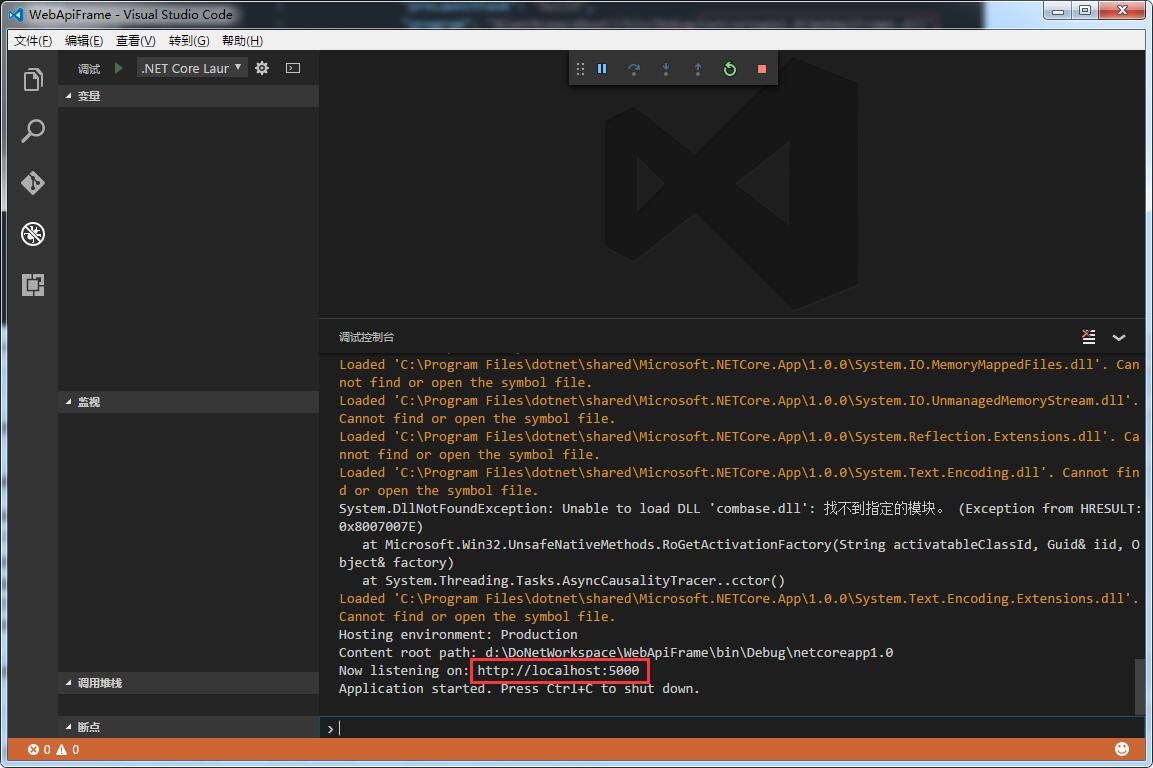The height and width of the screenshot is (768, 1153).
Task: Open launch.json with the gear icon
Action: [x=262, y=68]
